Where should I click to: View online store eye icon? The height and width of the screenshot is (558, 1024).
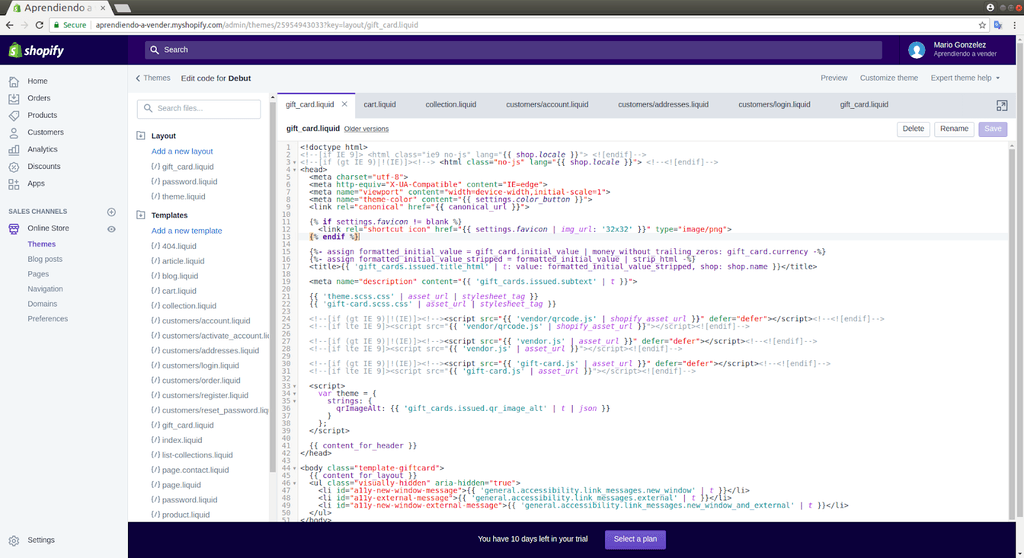tap(111, 229)
